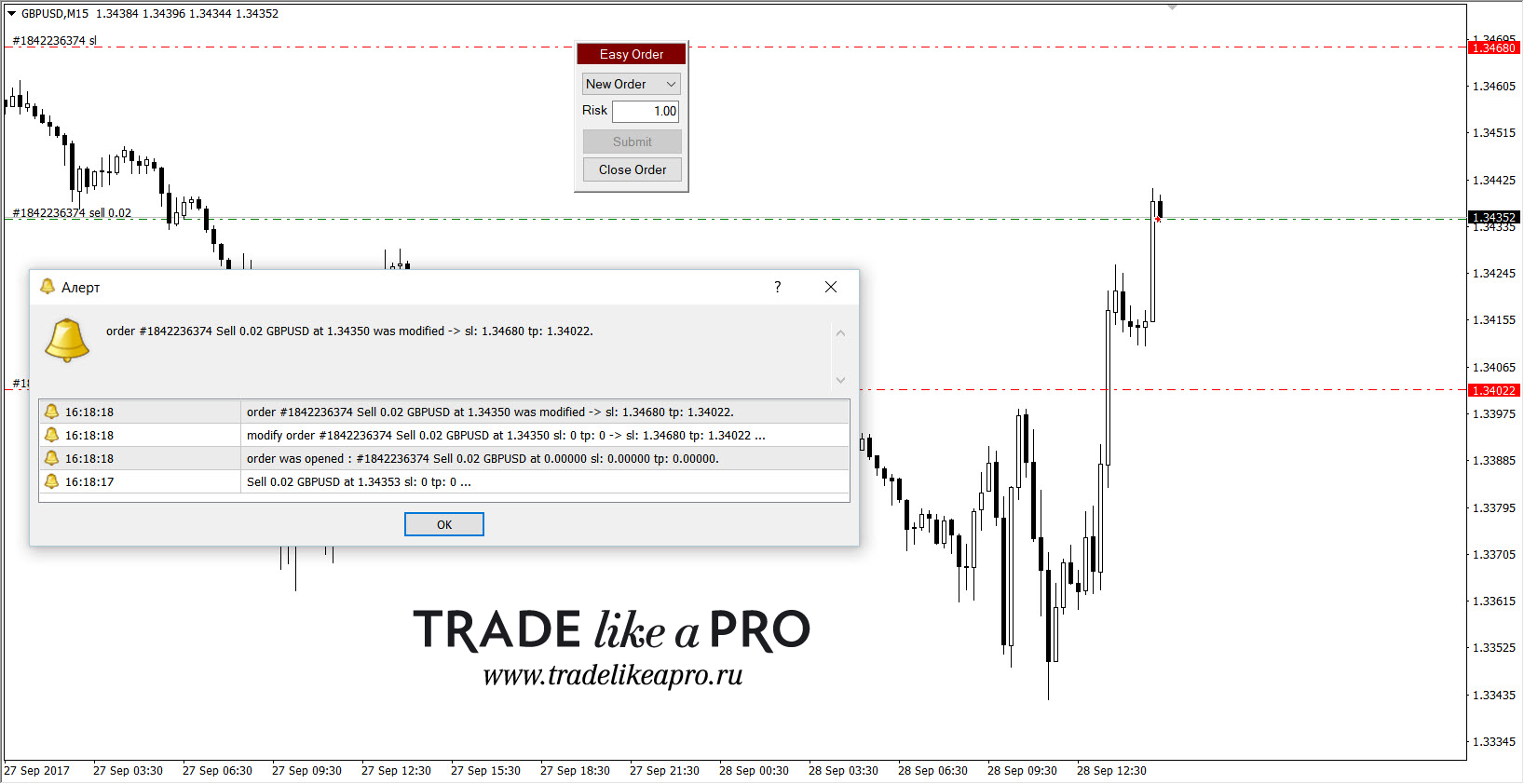Click the chart shift marker at top
The height and width of the screenshot is (784, 1524).
coord(1172,7)
